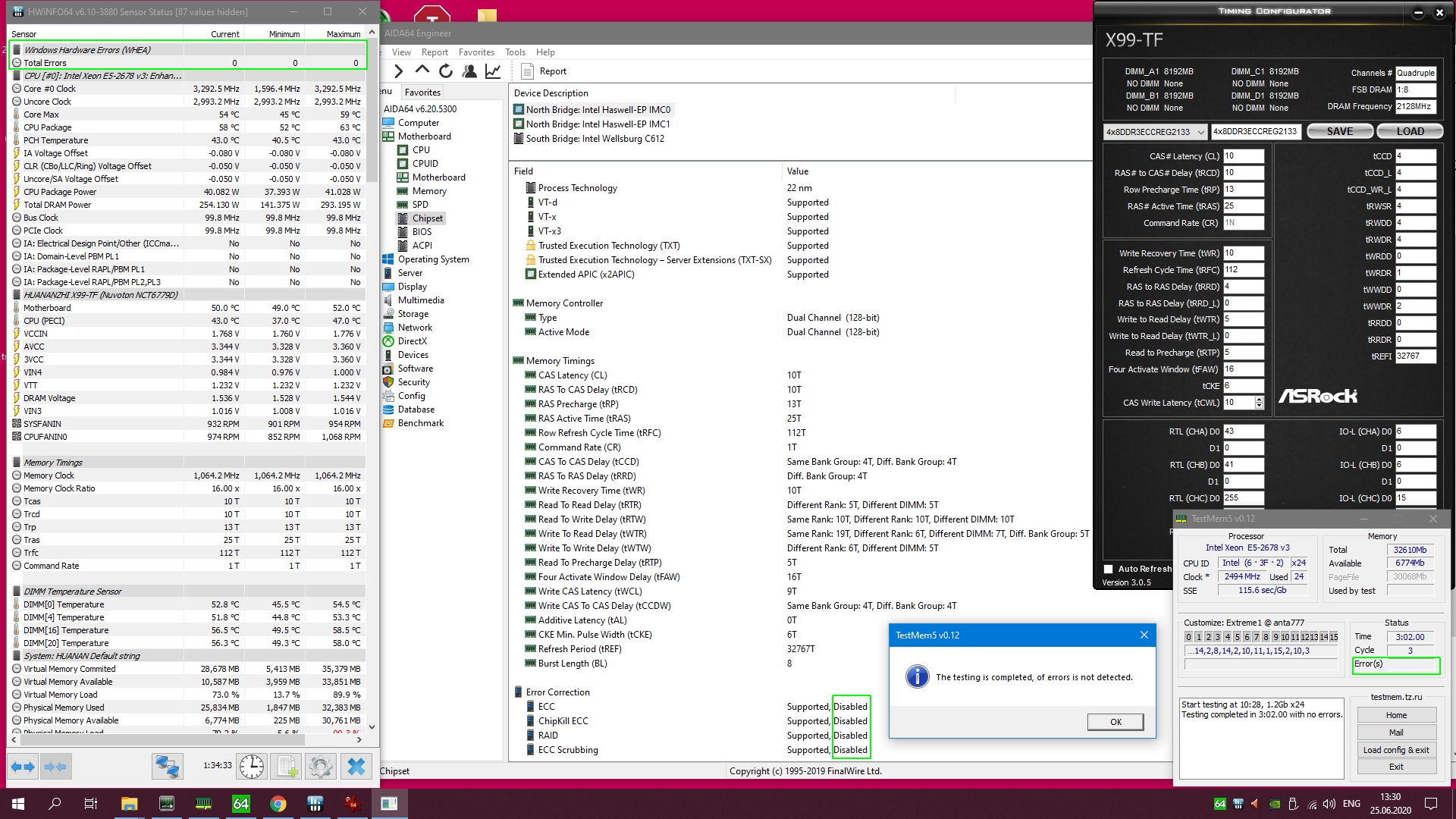
Task: Click the users icon in AIDA64 toolbar
Action: [469, 71]
